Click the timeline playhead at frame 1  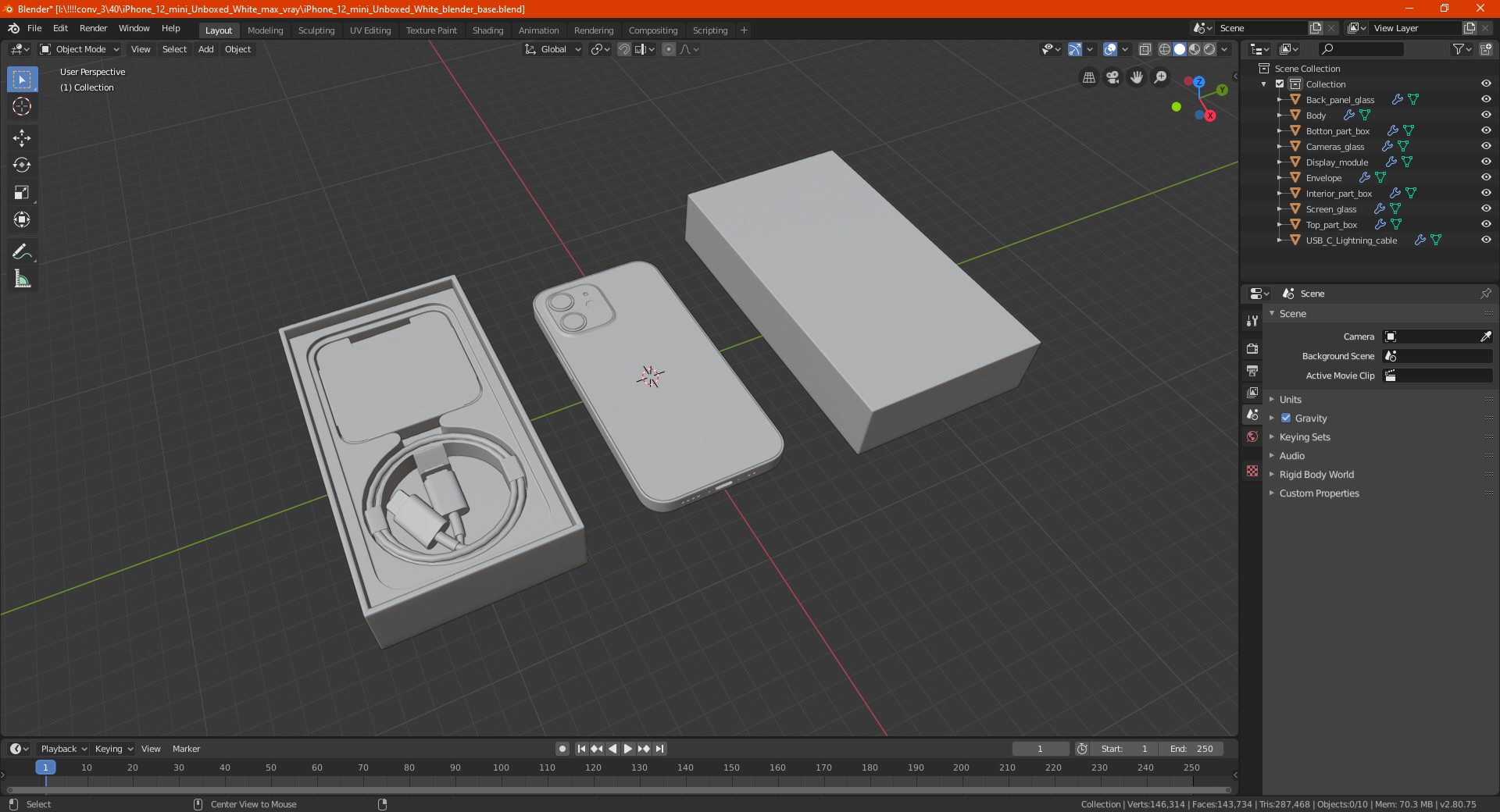pyautogui.click(x=45, y=767)
